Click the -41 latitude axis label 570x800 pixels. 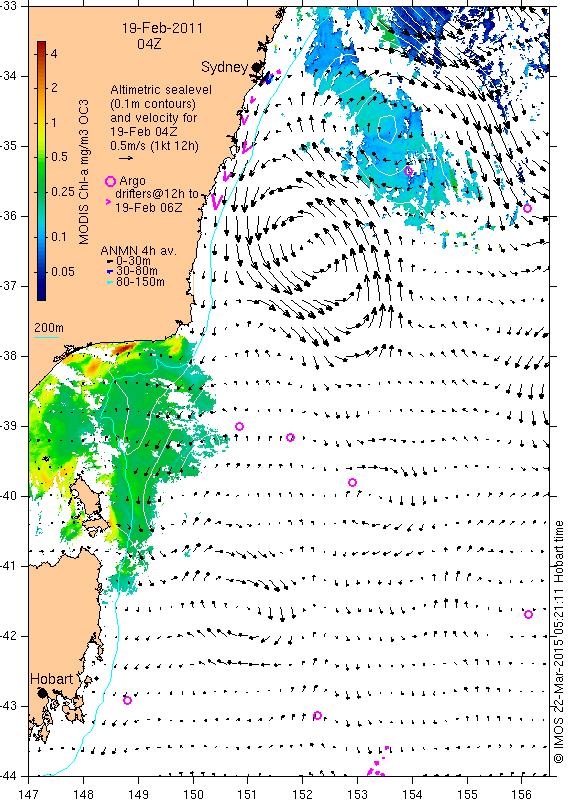[x=9, y=566]
